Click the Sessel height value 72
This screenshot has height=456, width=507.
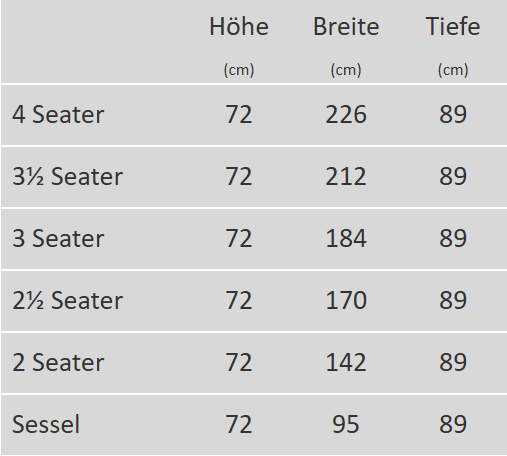click(x=239, y=424)
